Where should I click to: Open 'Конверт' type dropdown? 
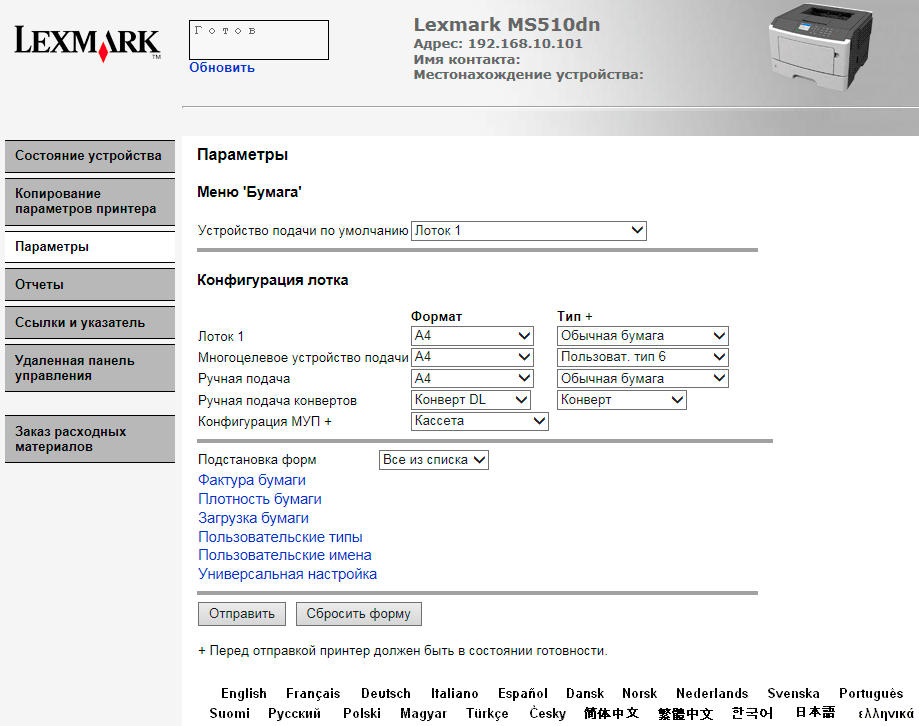[x=621, y=400]
